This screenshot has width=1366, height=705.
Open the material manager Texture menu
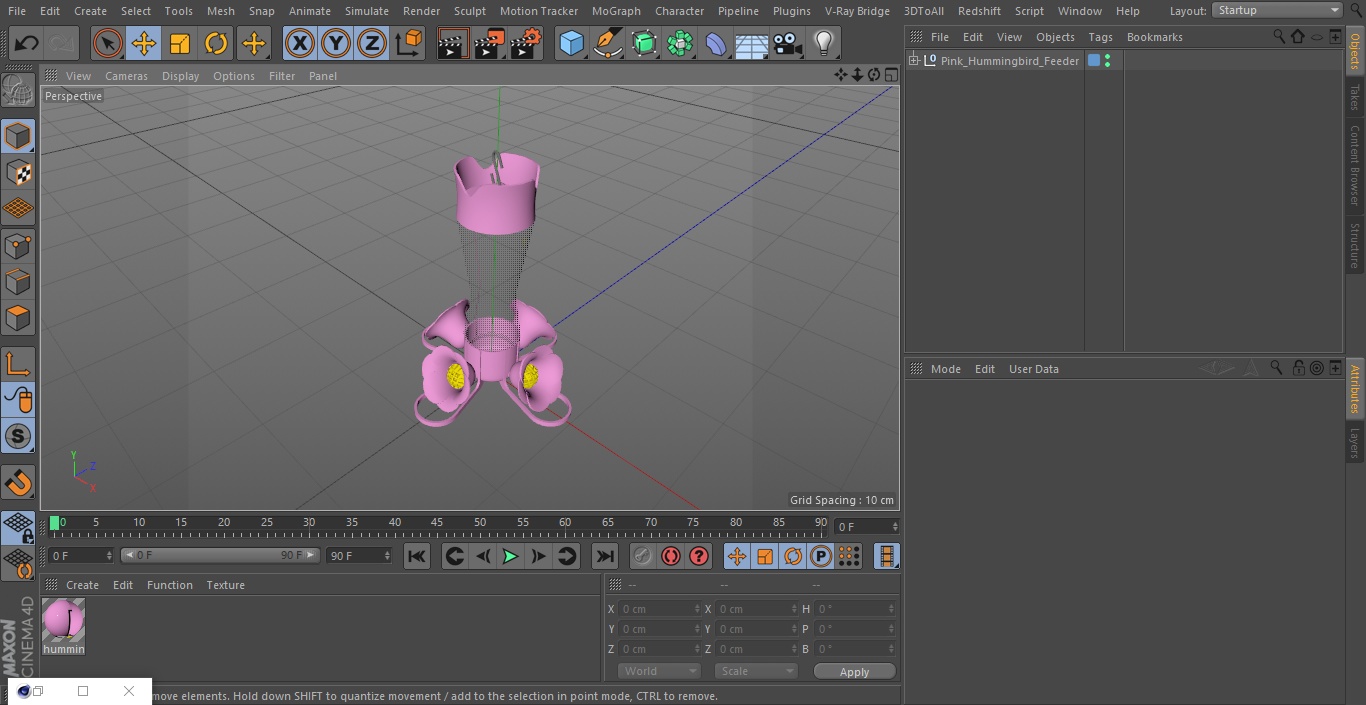[225, 585]
